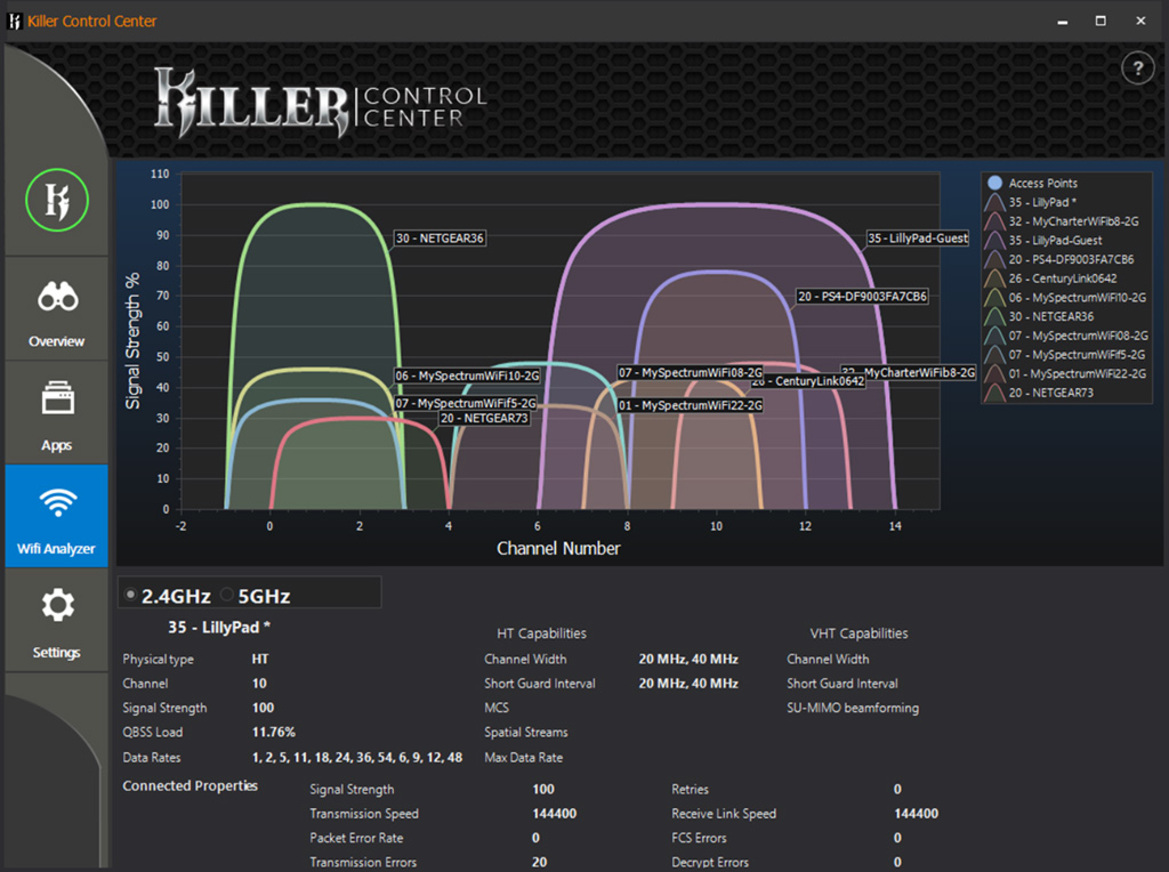Click the HT Channel Width value 20 MHz, 40 MHz
The image size is (1169, 872).
pyautogui.click(x=688, y=659)
